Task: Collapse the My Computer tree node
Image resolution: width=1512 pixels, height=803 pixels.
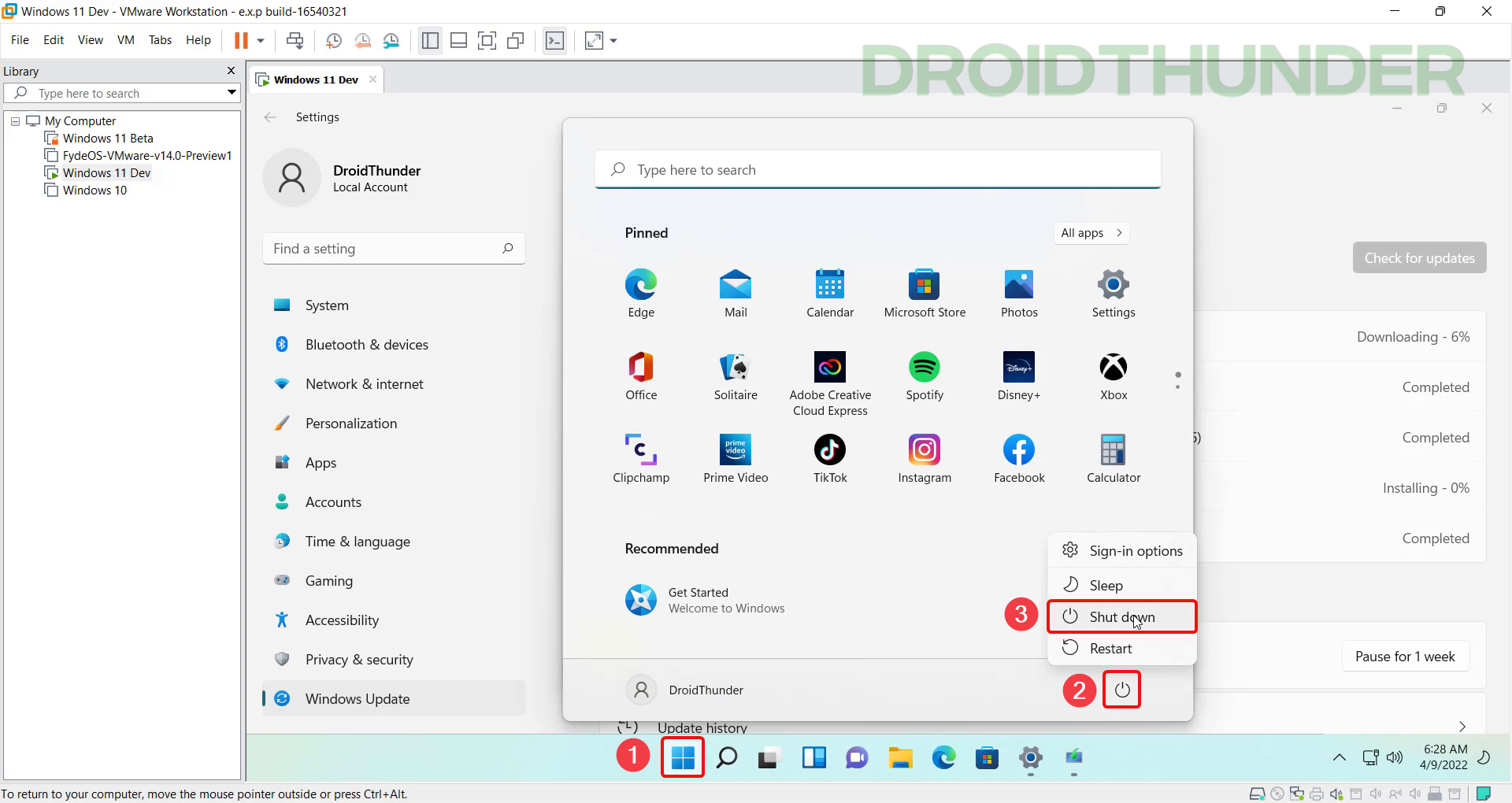Action: (x=15, y=121)
